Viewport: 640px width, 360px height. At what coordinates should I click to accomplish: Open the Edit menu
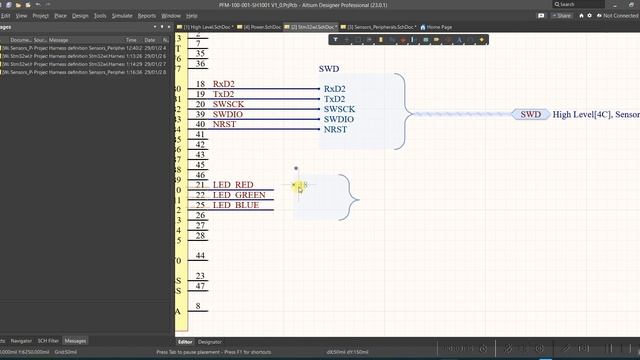click(5, 16)
